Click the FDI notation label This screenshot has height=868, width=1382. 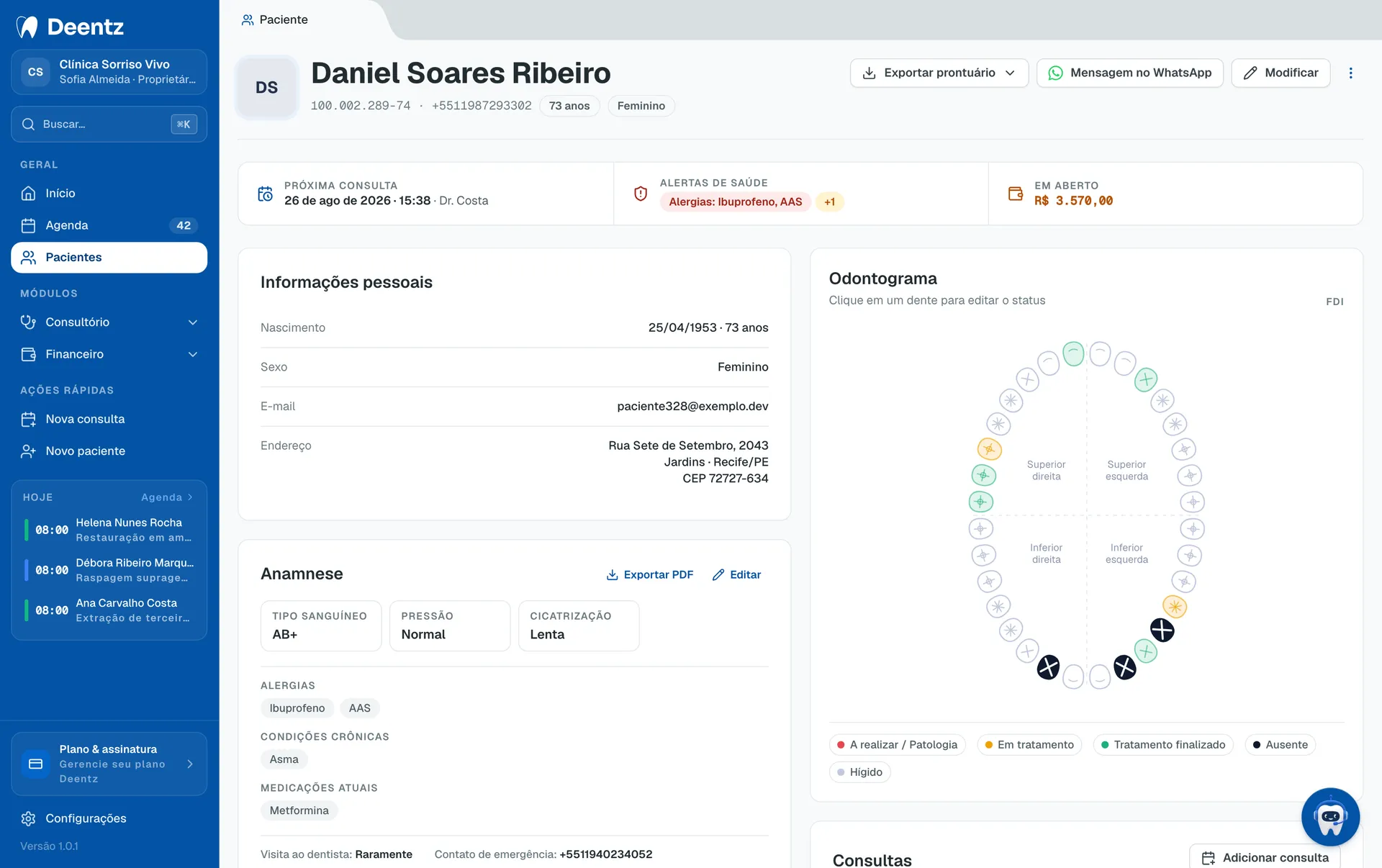pyautogui.click(x=1334, y=302)
